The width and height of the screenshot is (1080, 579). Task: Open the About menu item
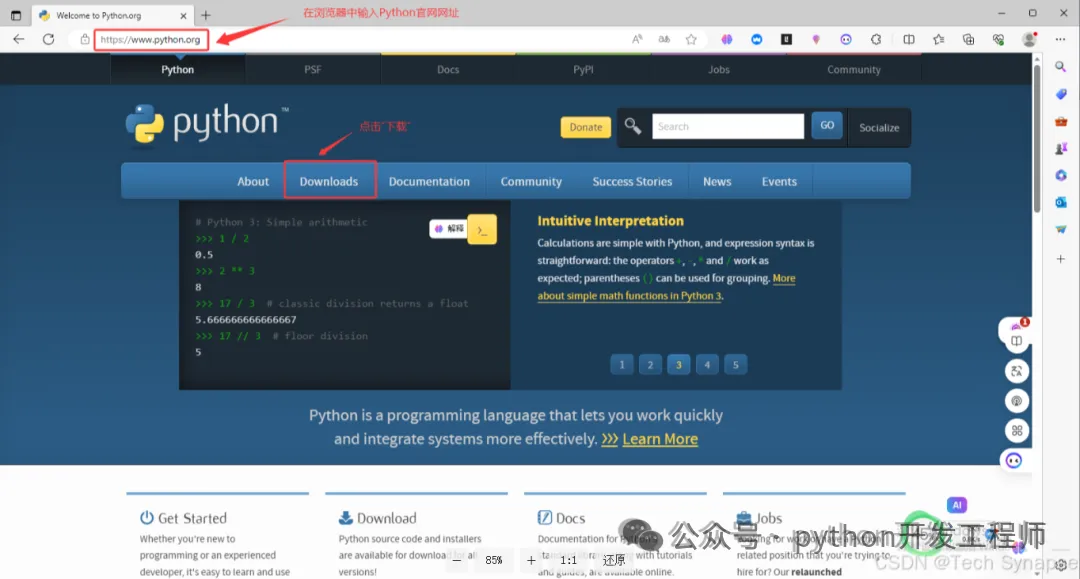point(253,182)
